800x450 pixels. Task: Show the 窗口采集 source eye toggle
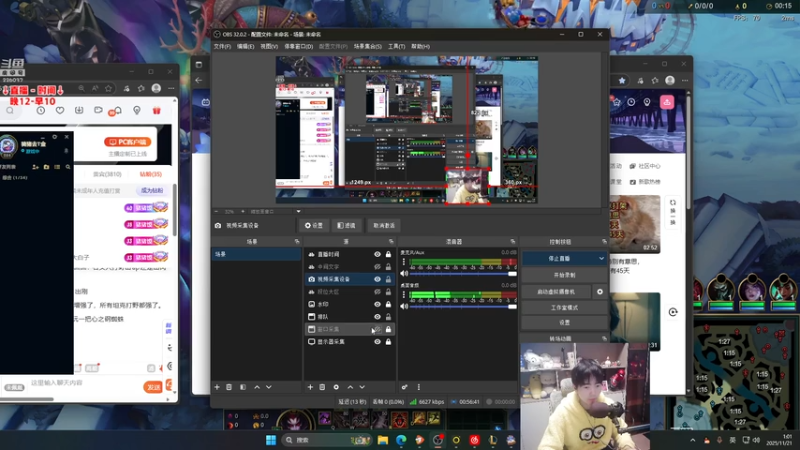378,329
